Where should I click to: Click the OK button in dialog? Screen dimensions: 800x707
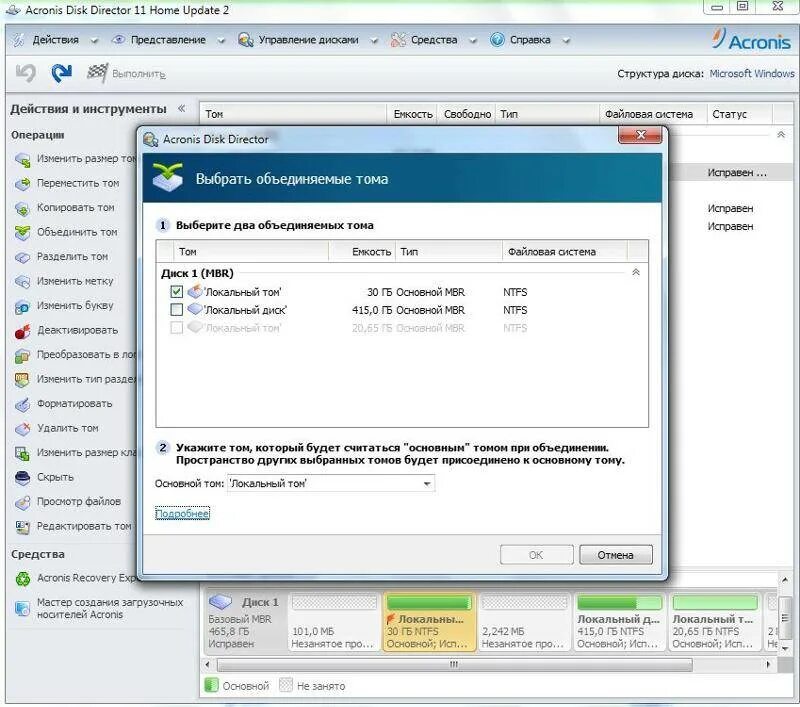536,555
